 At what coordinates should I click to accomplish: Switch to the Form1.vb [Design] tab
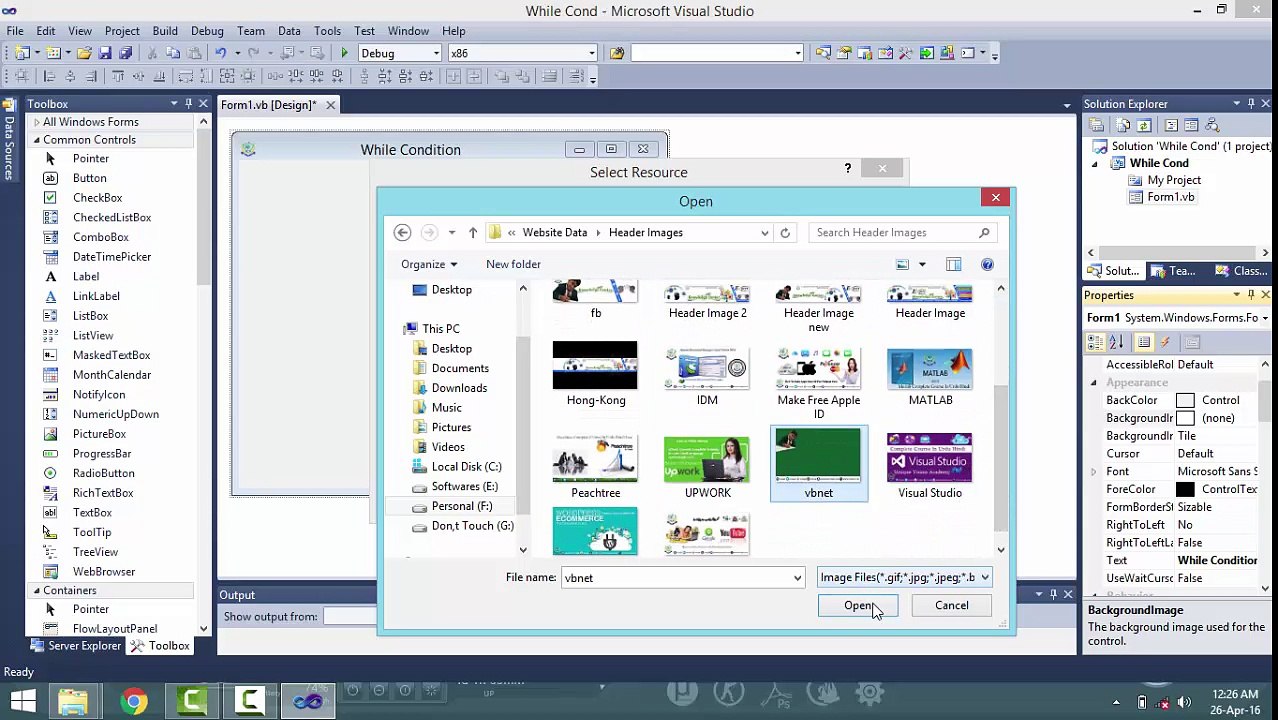[268, 105]
